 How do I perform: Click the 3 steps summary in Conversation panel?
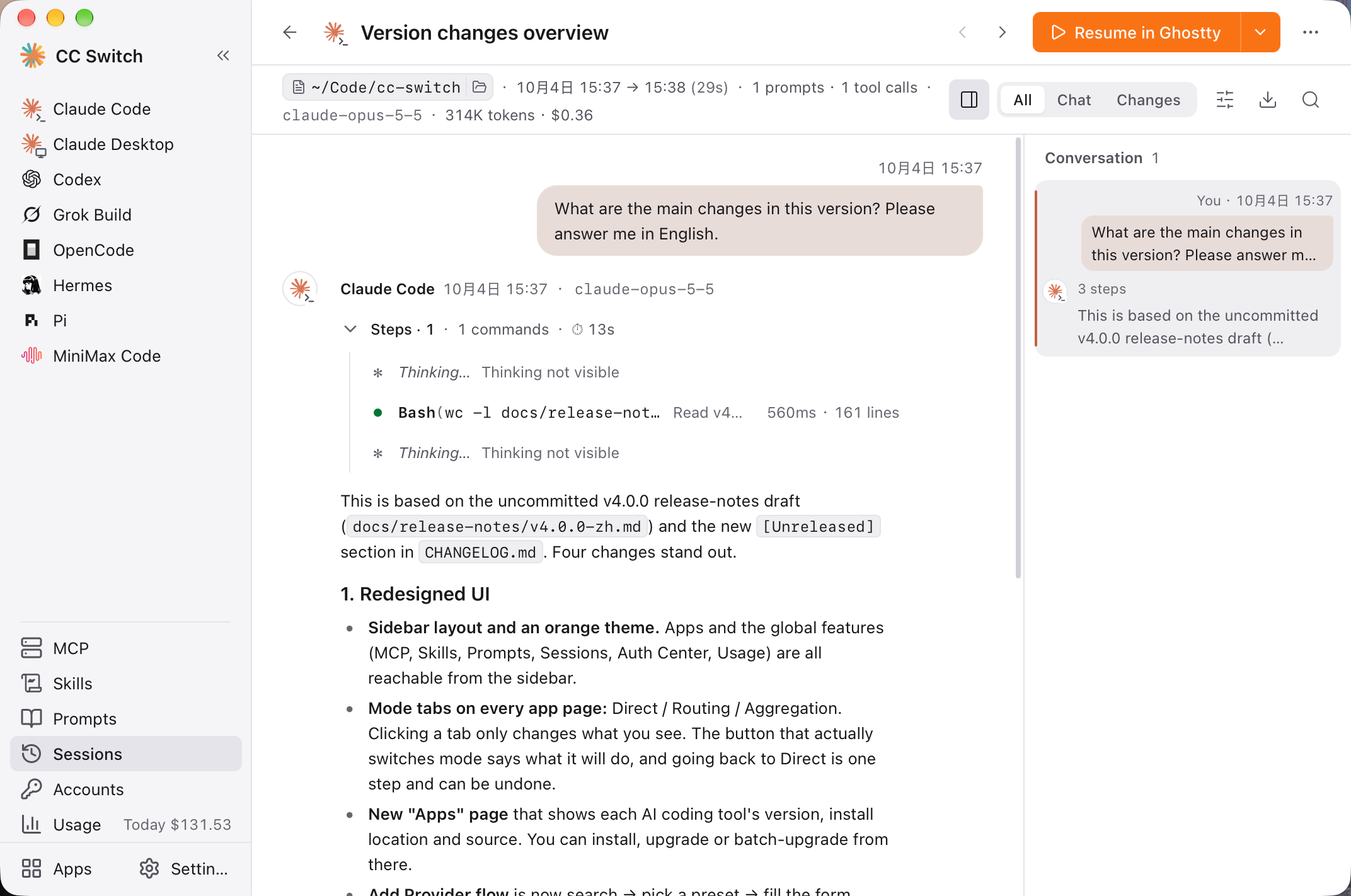(x=1101, y=289)
